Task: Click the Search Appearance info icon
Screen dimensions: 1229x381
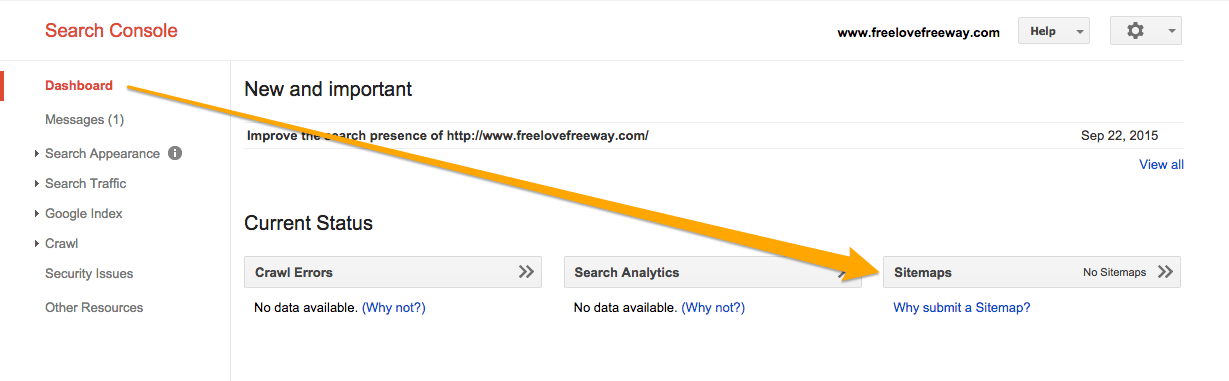Action: click(x=175, y=153)
